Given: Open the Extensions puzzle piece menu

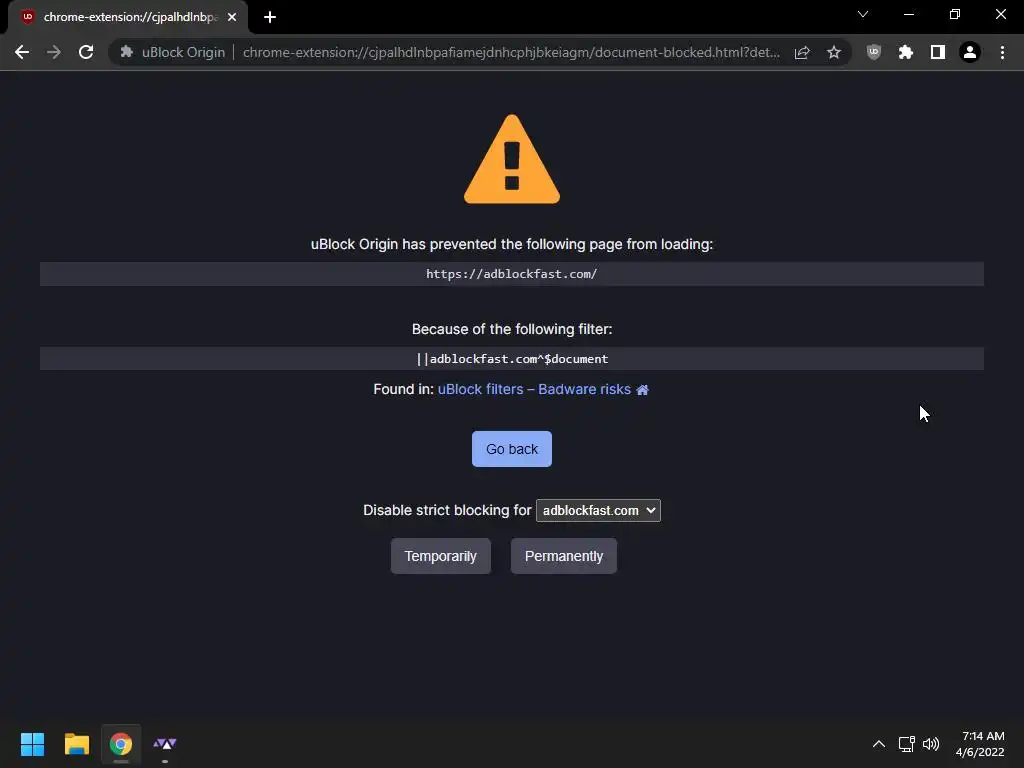Looking at the screenshot, I should (x=905, y=52).
